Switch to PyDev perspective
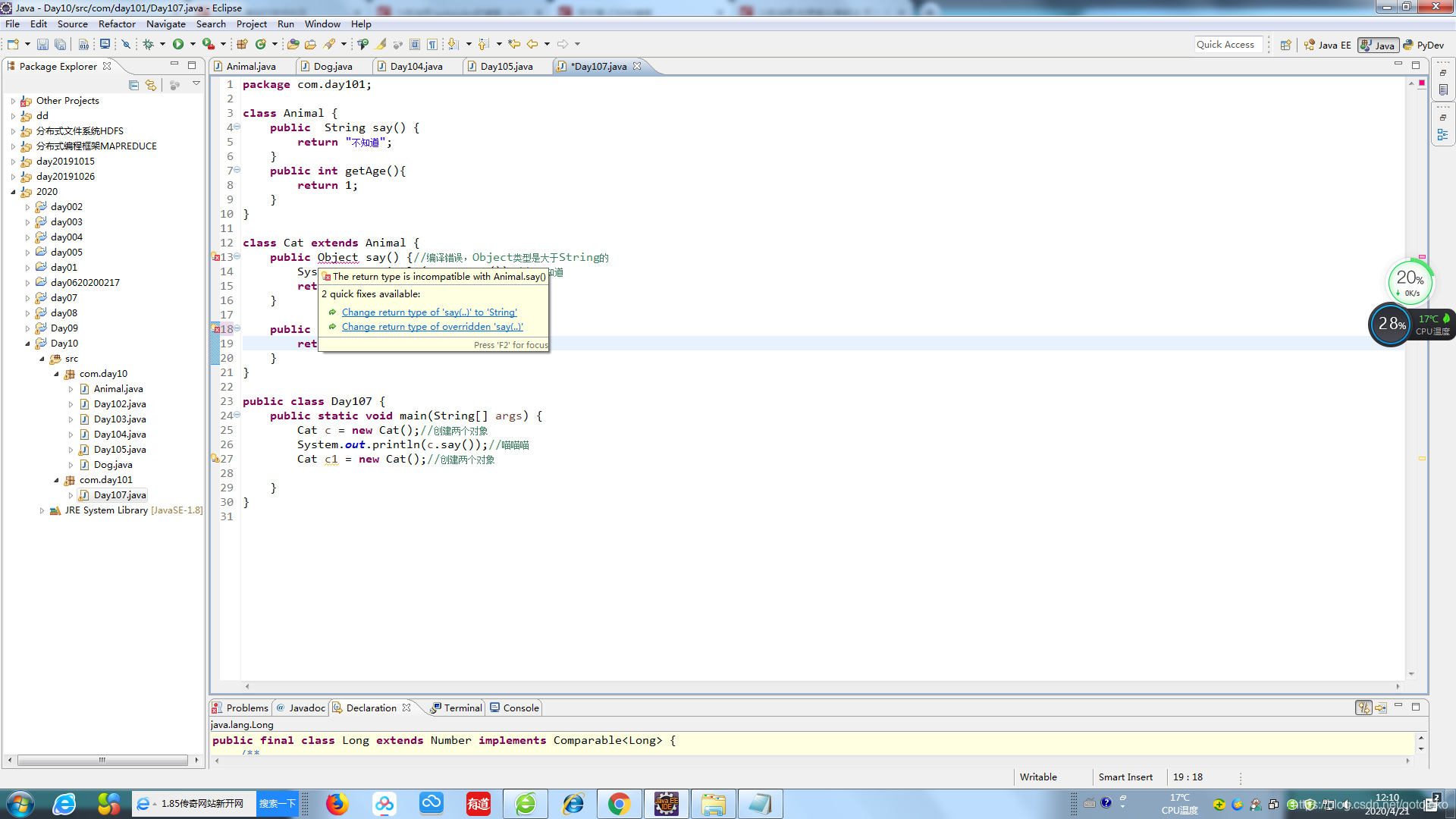Screen dimensions: 1456x819 (x=1423, y=45)
